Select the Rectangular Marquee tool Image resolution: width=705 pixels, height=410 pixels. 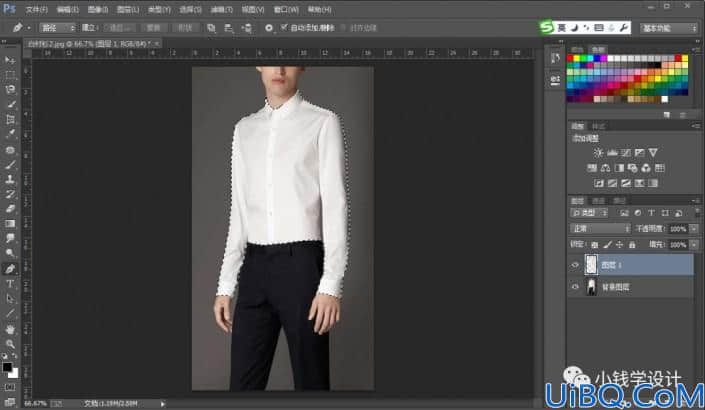tap(10, 75)
